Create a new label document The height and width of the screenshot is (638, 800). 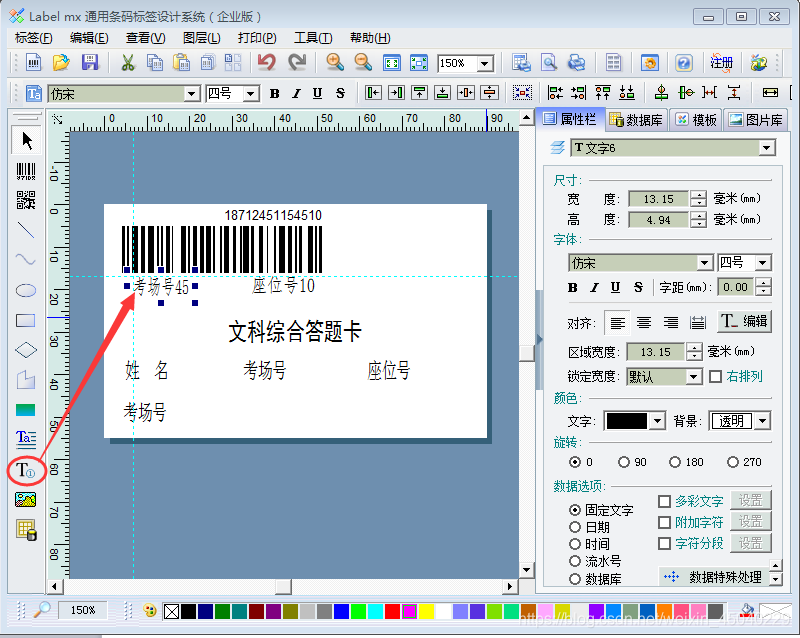[x=34, y=63]
